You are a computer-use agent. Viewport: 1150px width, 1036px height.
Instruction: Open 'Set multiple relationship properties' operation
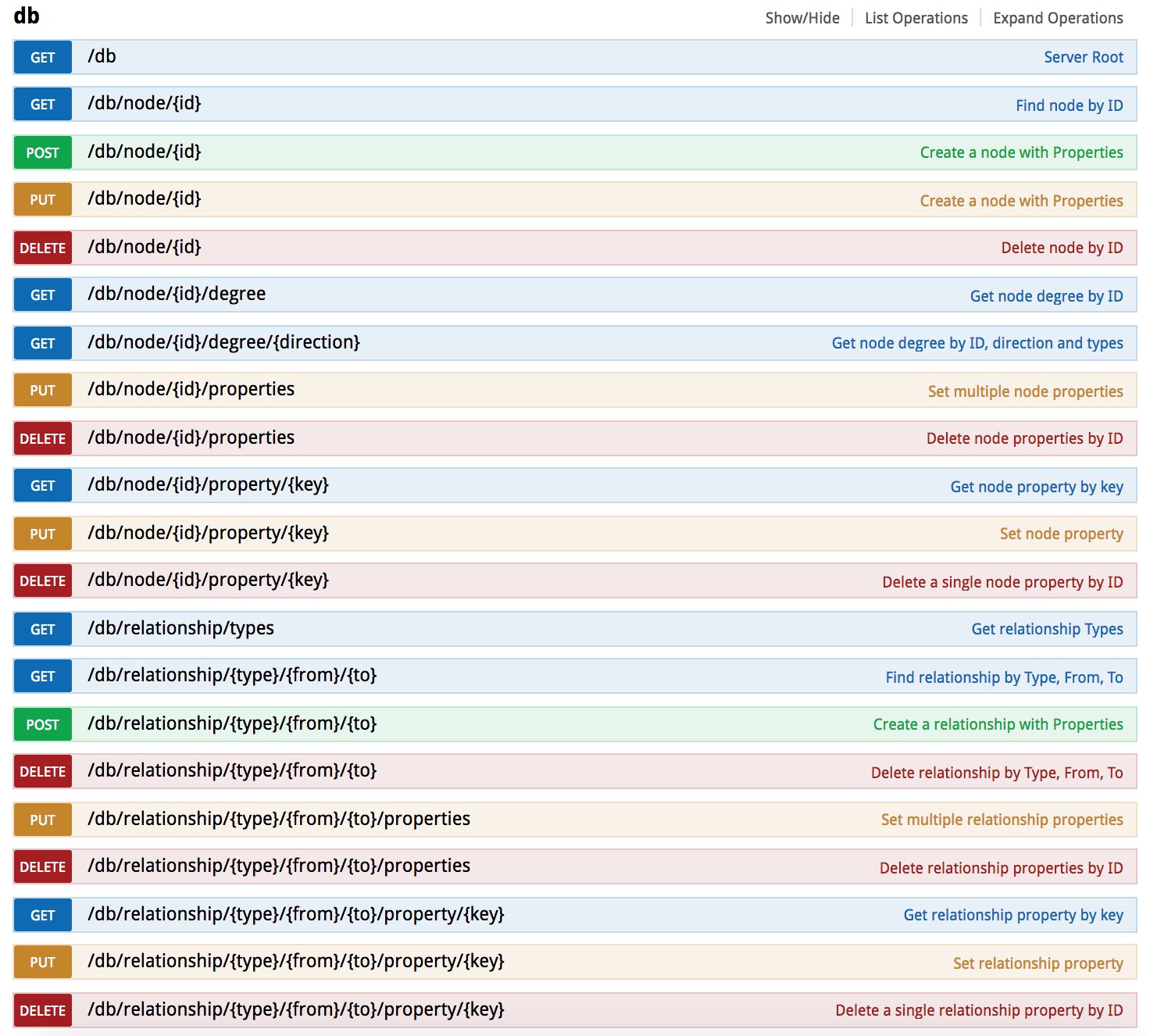tap(1002, 820)
